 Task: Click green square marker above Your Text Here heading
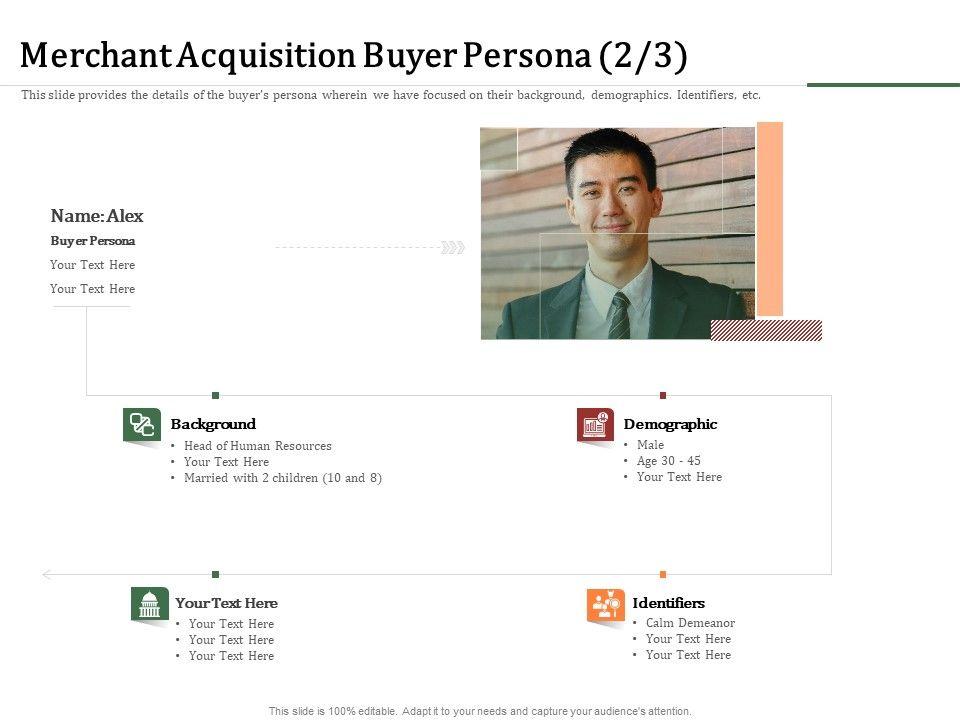tap(215, 574)
